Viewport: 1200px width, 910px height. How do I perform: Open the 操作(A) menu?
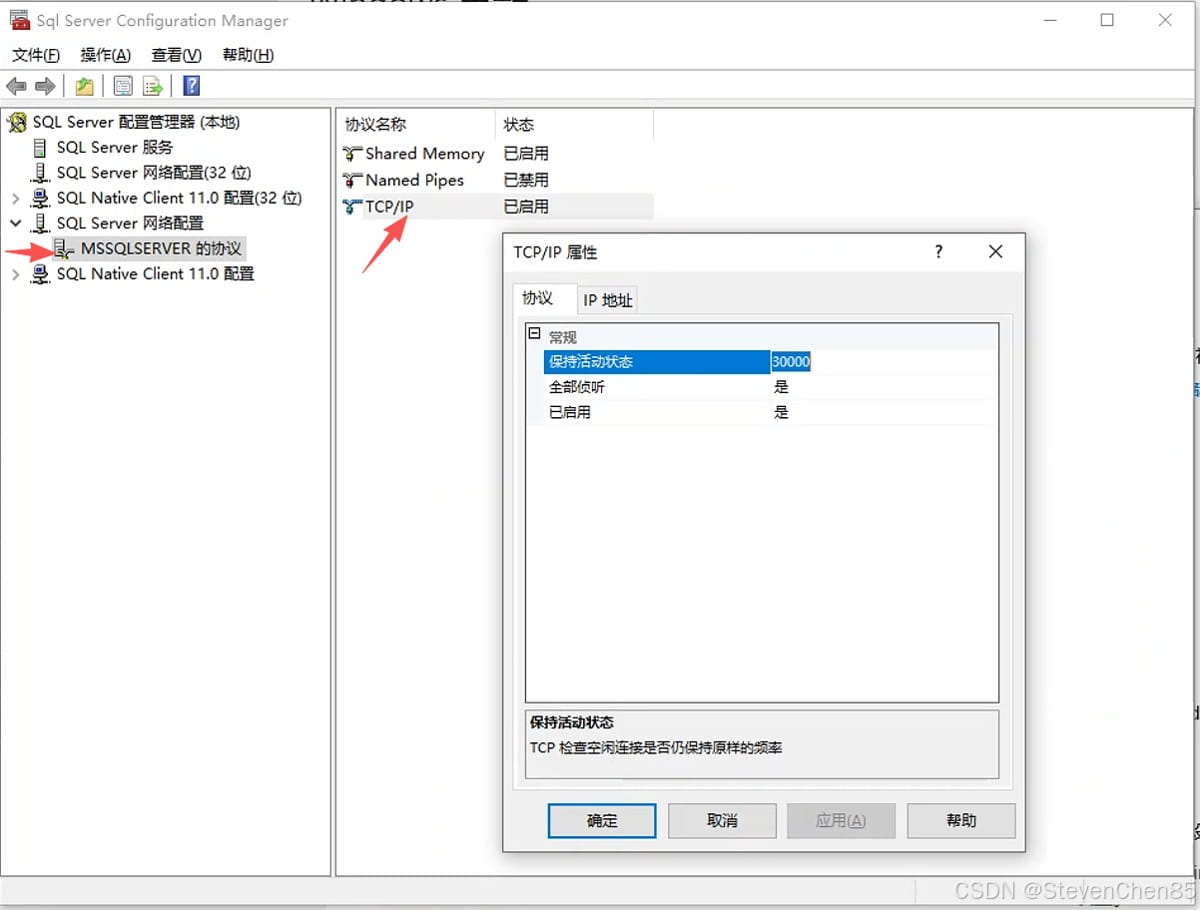tap(105, 55)
